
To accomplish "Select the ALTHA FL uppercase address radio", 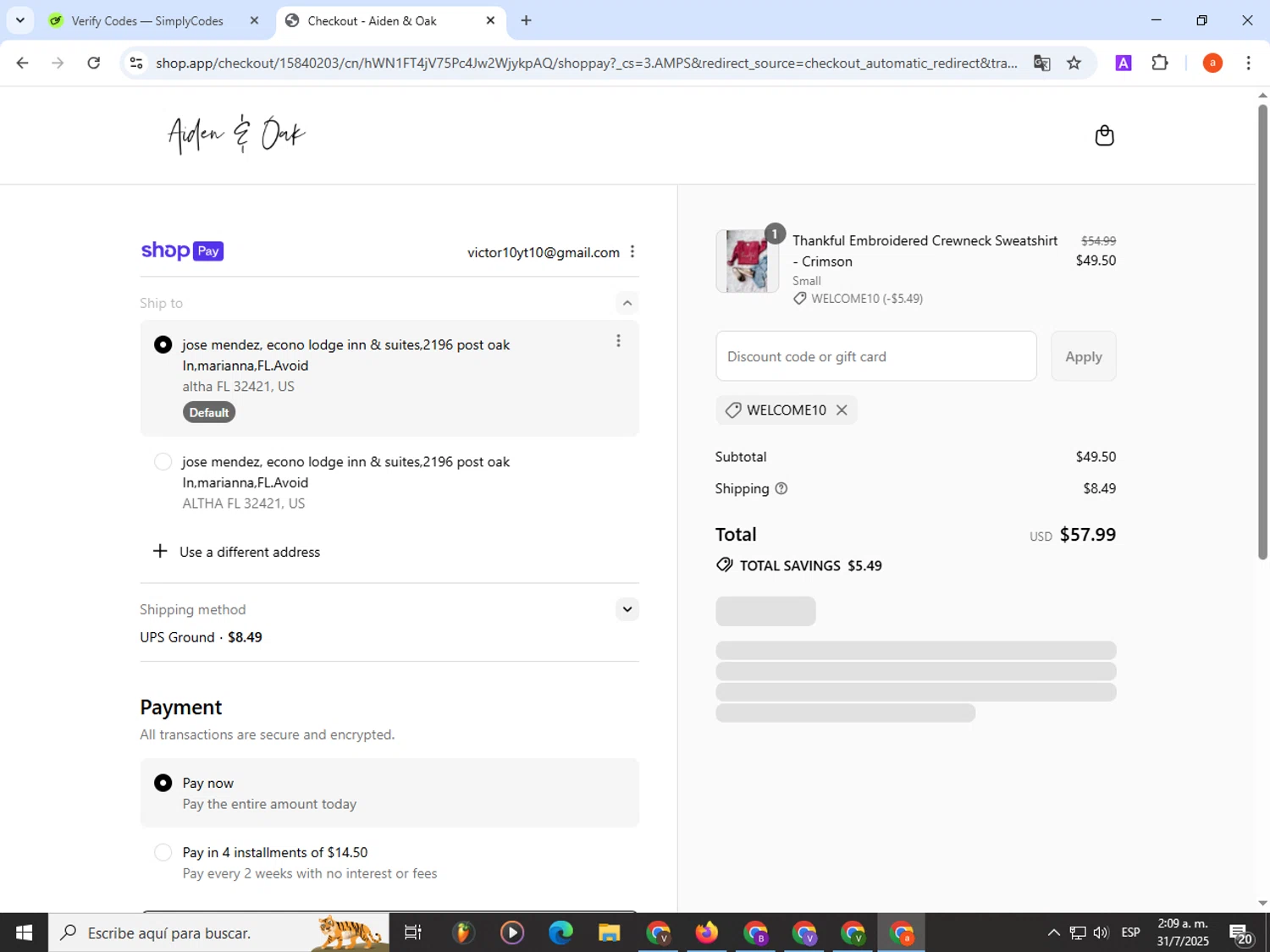I will click(163, 461).
